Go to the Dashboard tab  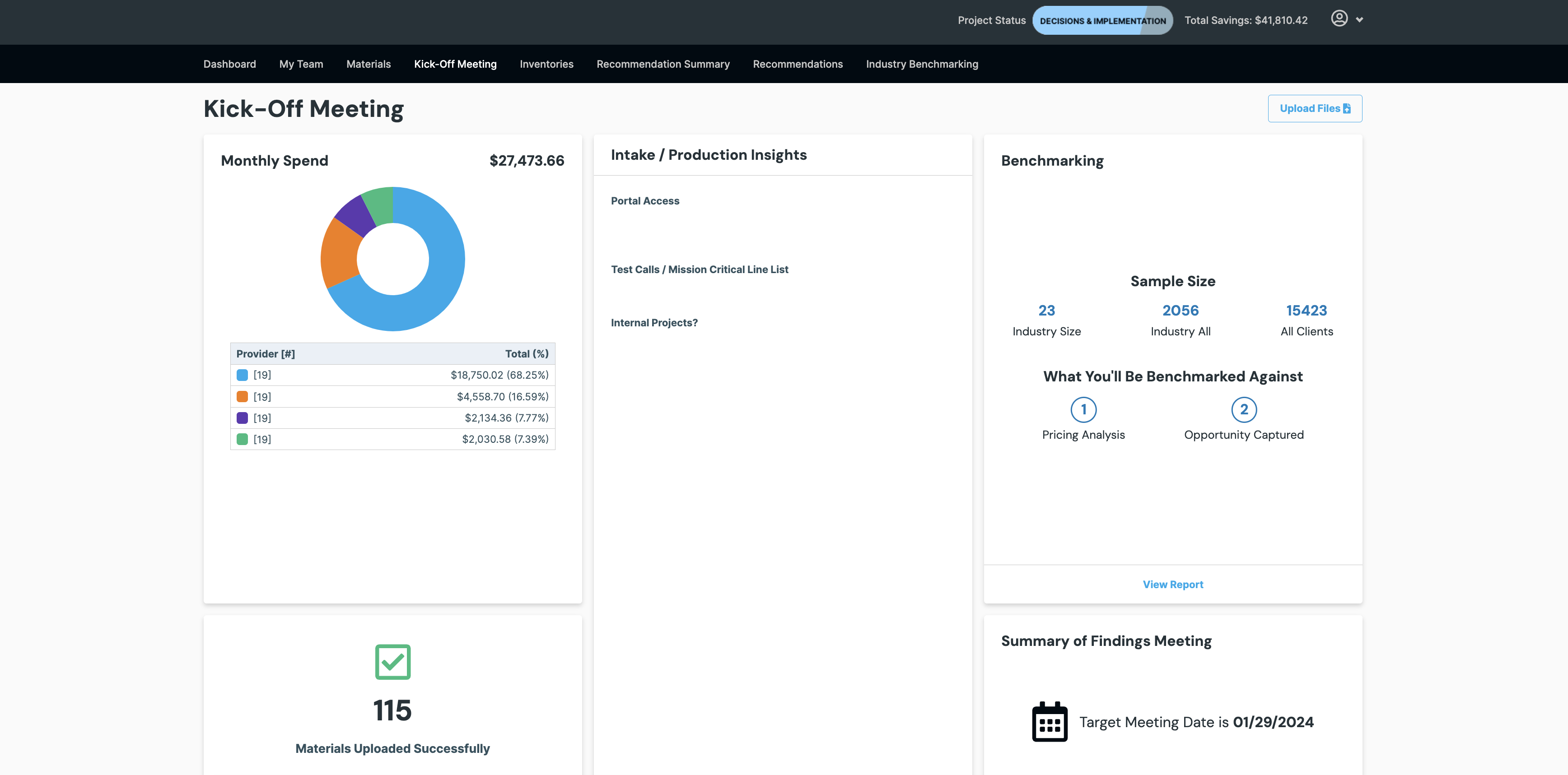tap(229, 64)
